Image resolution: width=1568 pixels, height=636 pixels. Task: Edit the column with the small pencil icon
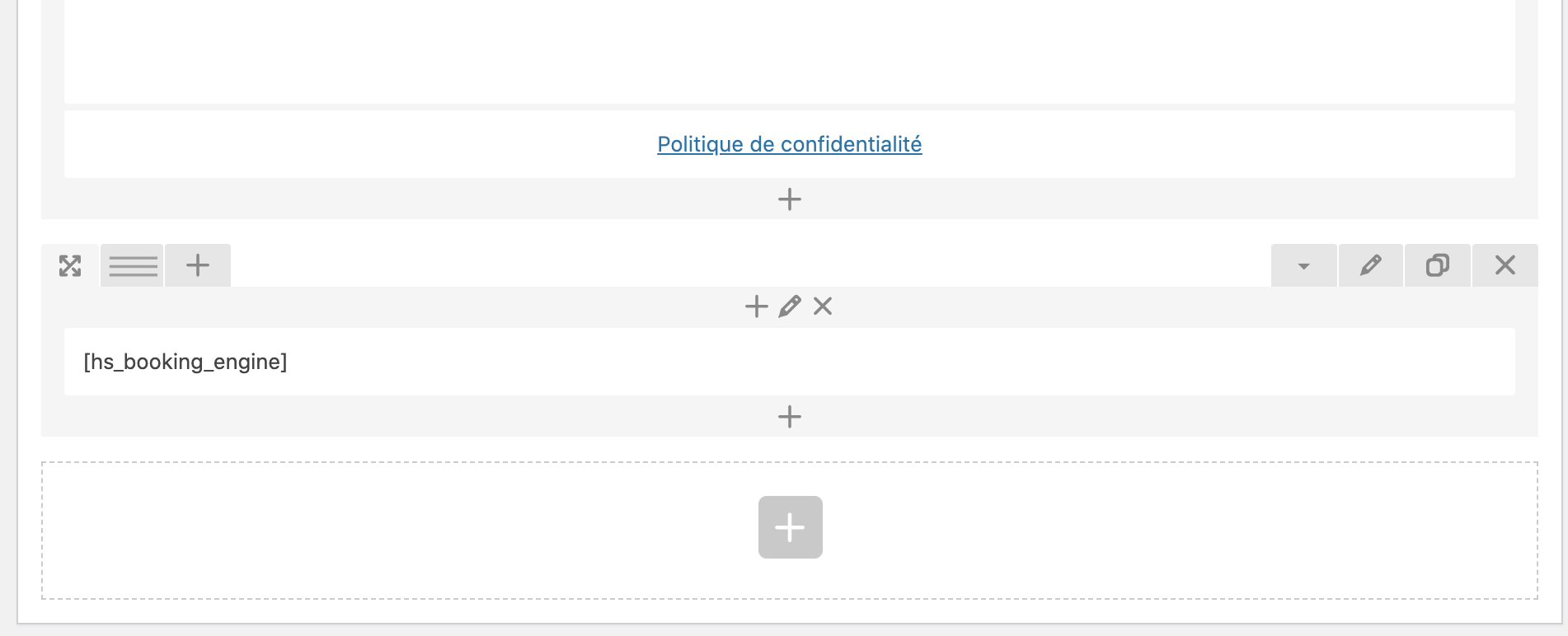790,306
